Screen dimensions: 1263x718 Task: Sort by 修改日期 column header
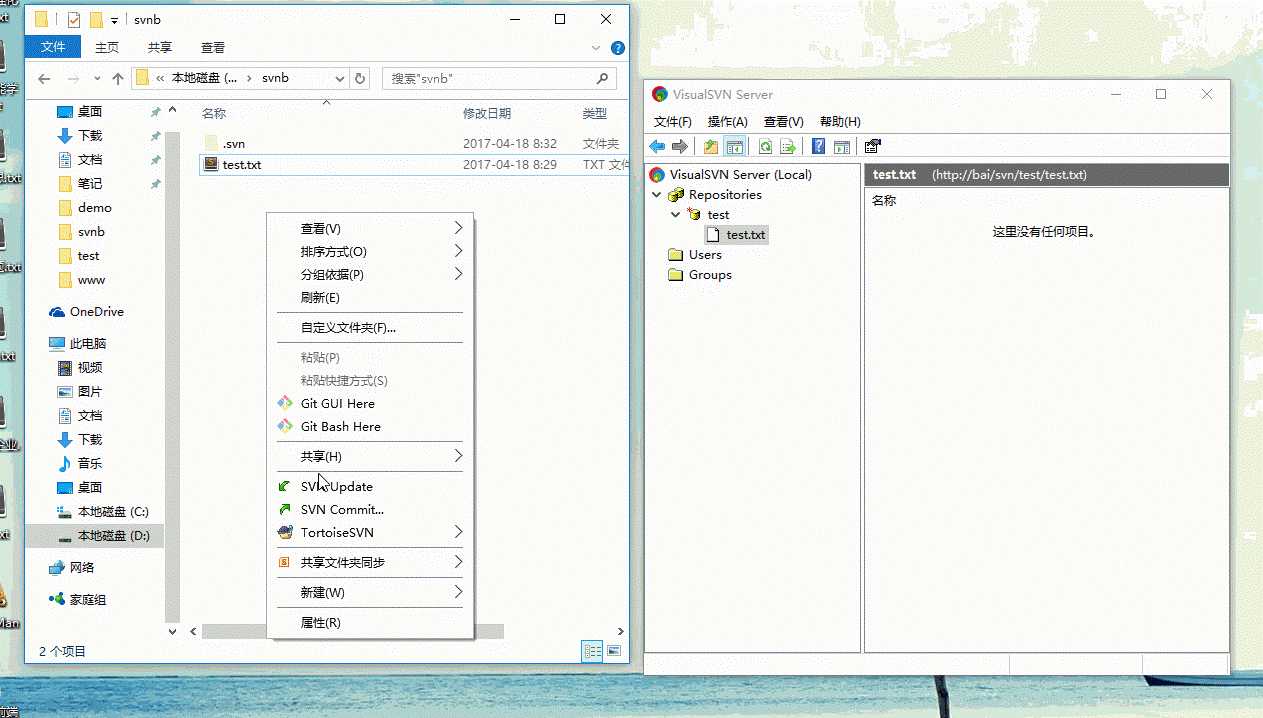tap(487, 114)
